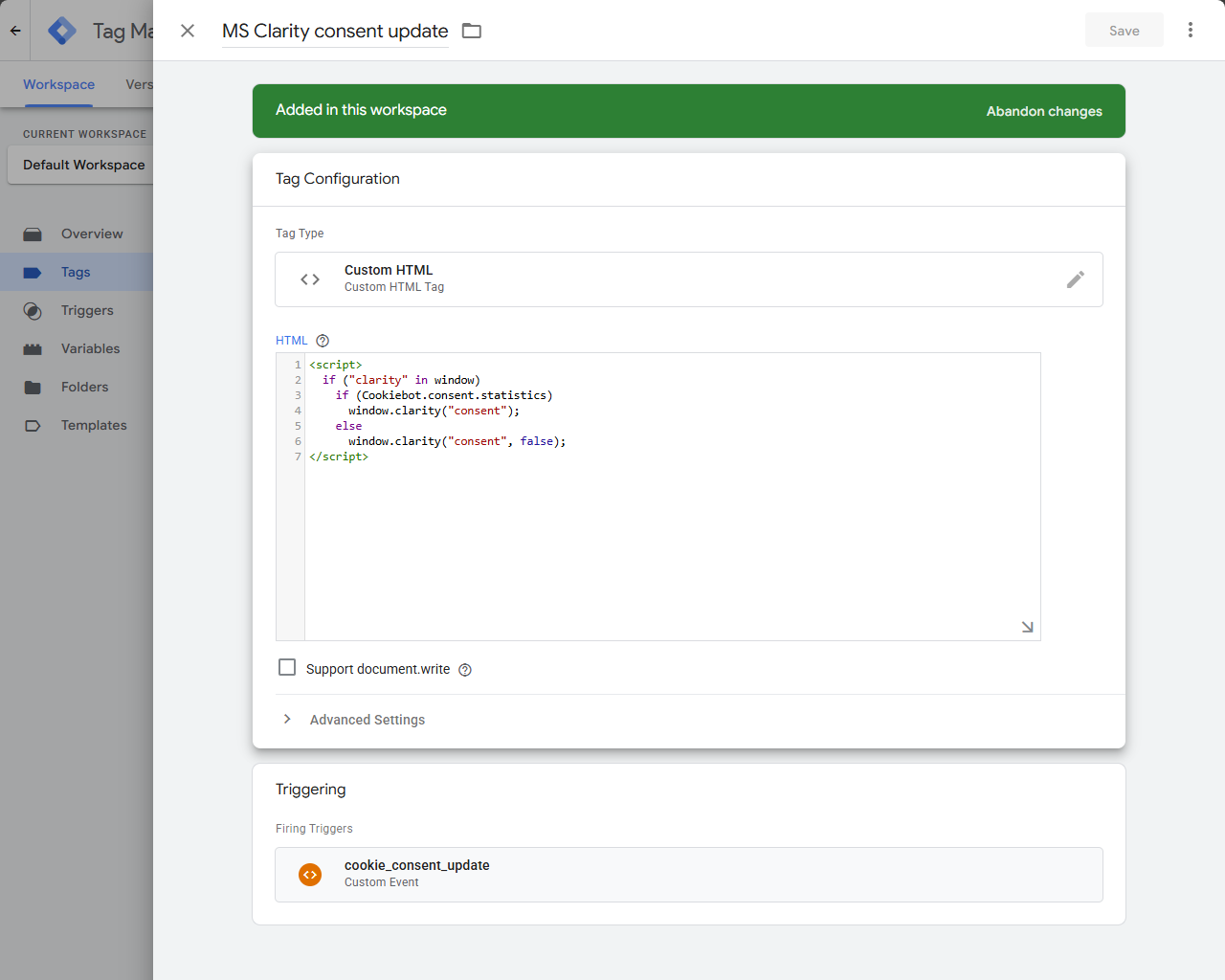1225x980 pixels.
Task: Switch to the Workspace tab
Action: click(x=58, y=84)
